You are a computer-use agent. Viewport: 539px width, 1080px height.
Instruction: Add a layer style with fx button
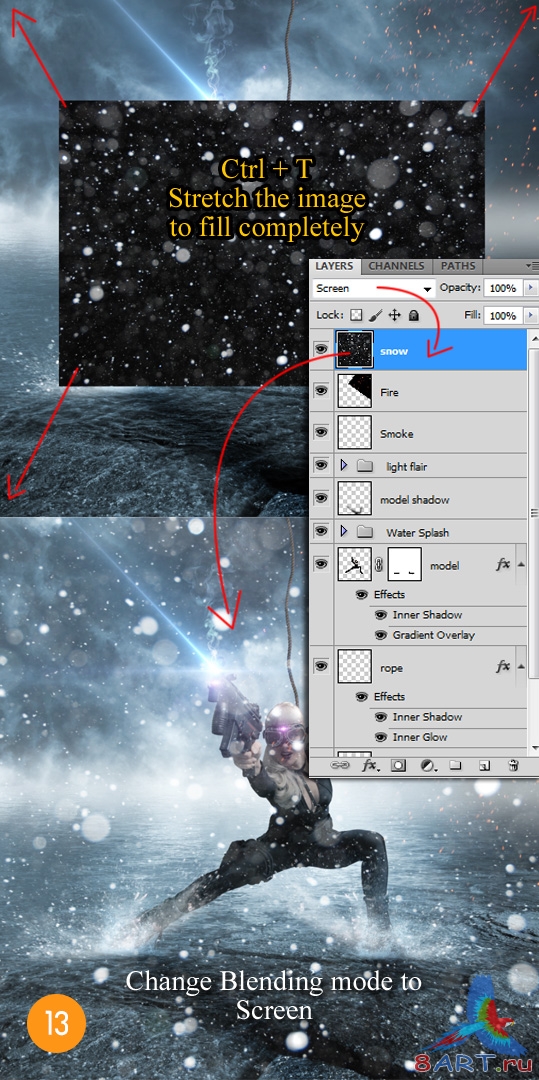(x=370, y=765)
